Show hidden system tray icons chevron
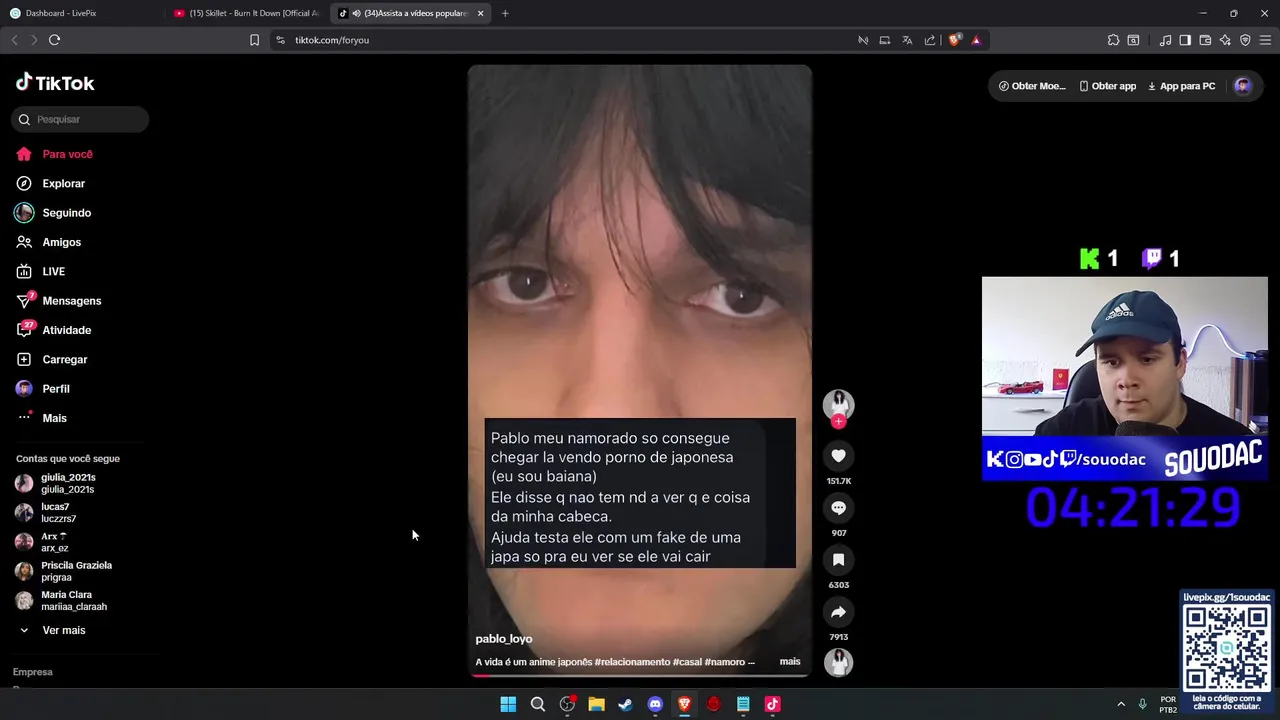 point(1121,704)
